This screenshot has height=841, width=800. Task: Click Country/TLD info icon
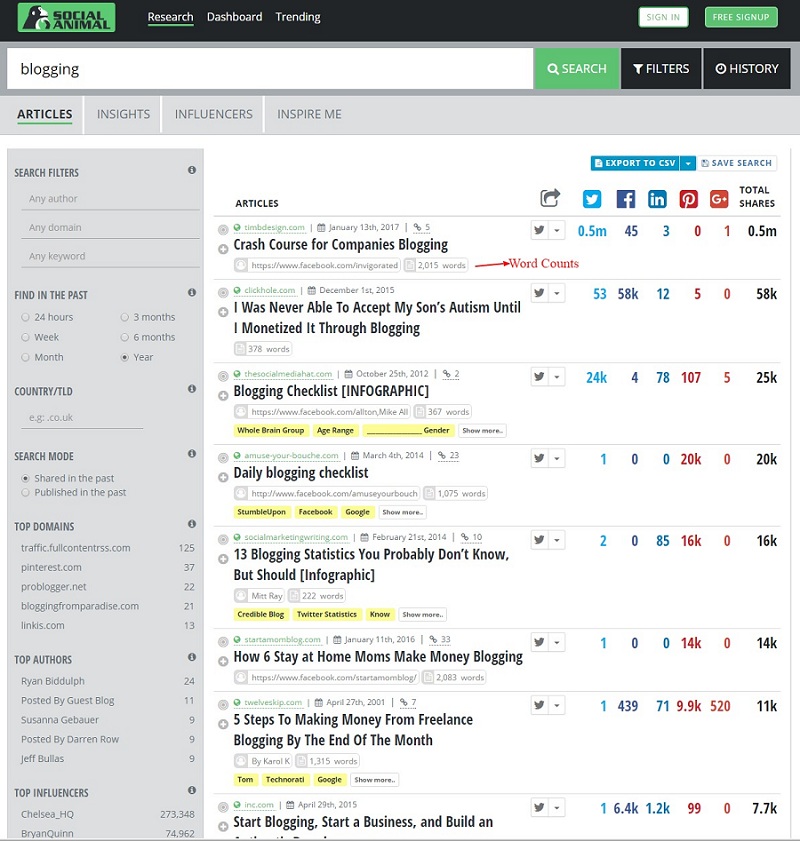pos(191,388)
